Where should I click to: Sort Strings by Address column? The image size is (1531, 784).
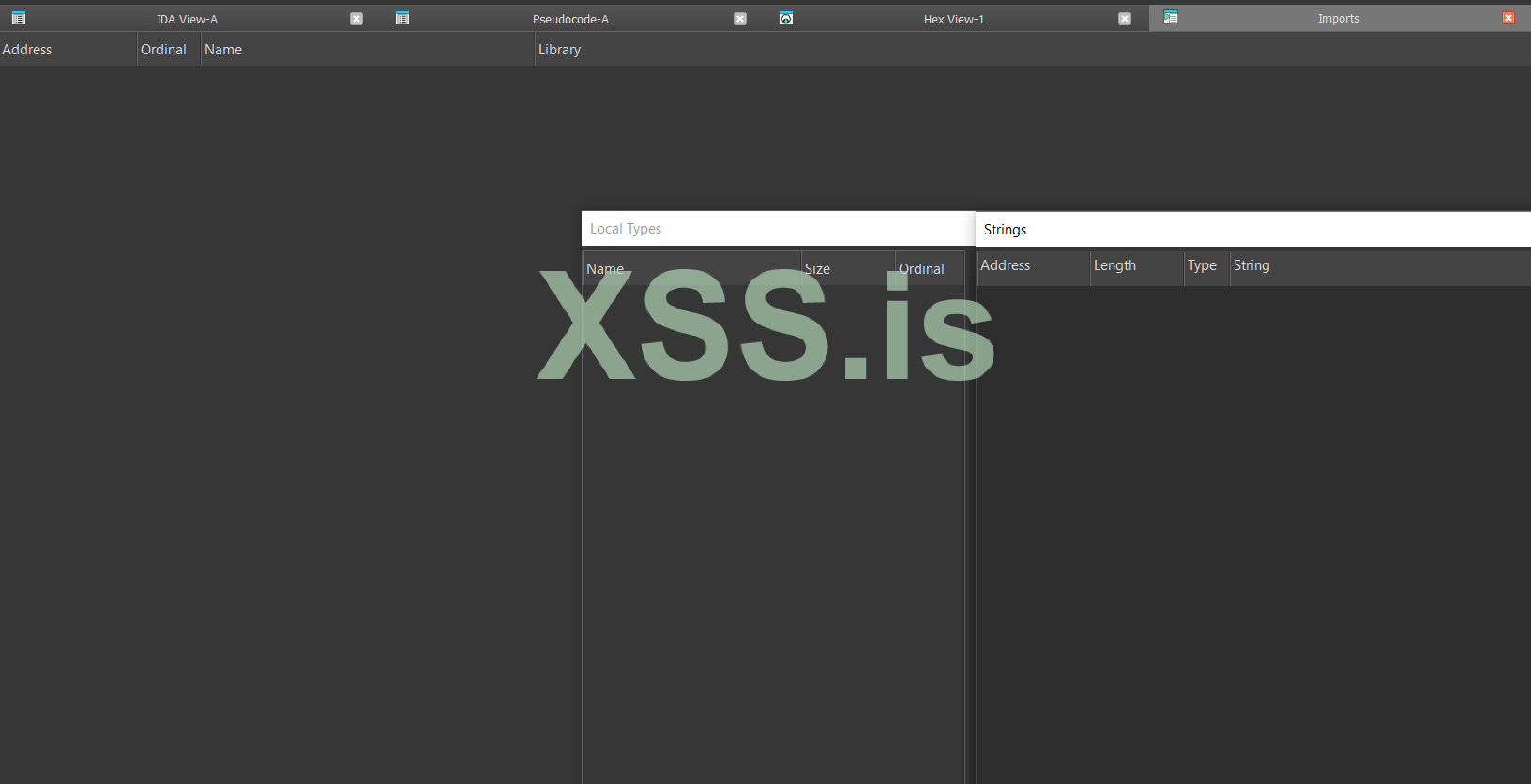[1033, 266]
